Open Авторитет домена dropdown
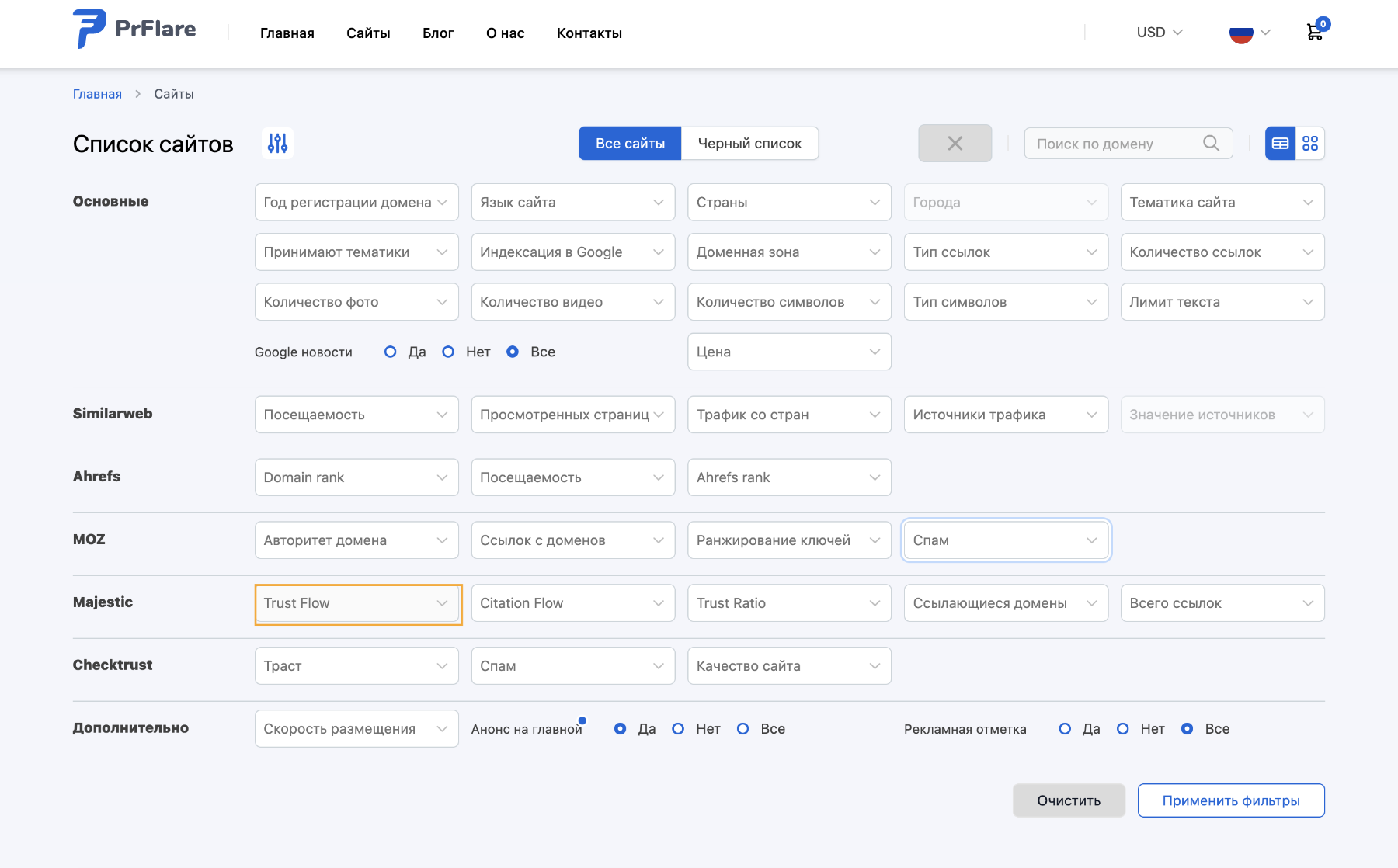Screen dimensions: 1398x868 356,540
